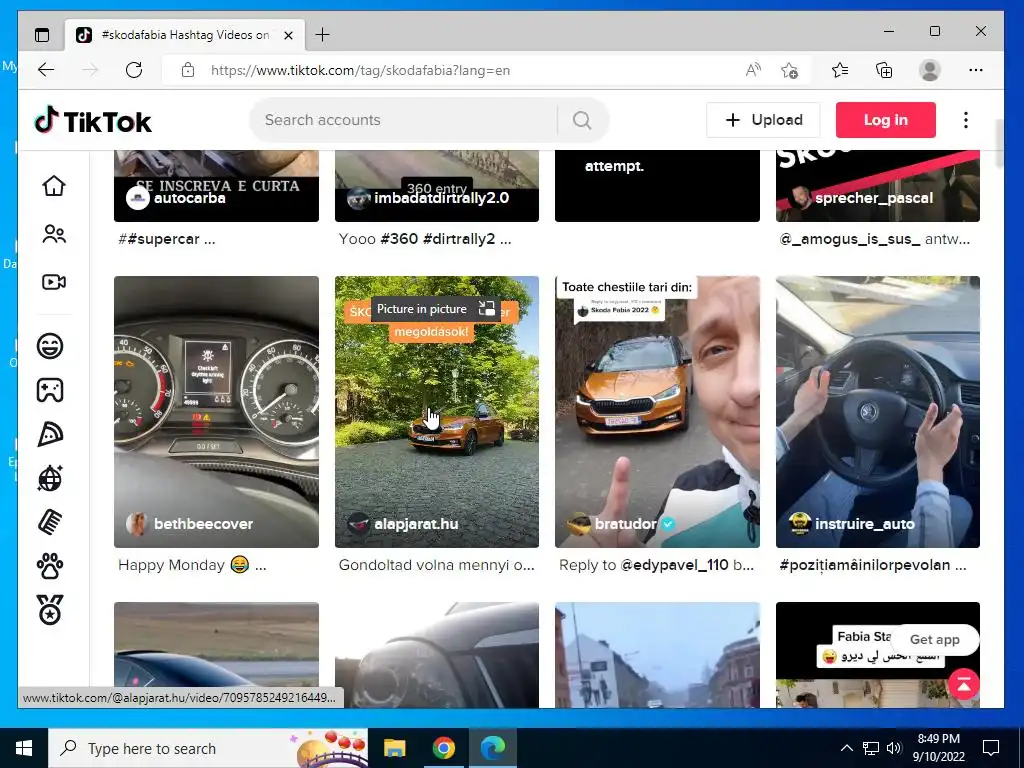
Task: Open the Favorites list icon
Action: click(840, 70)
